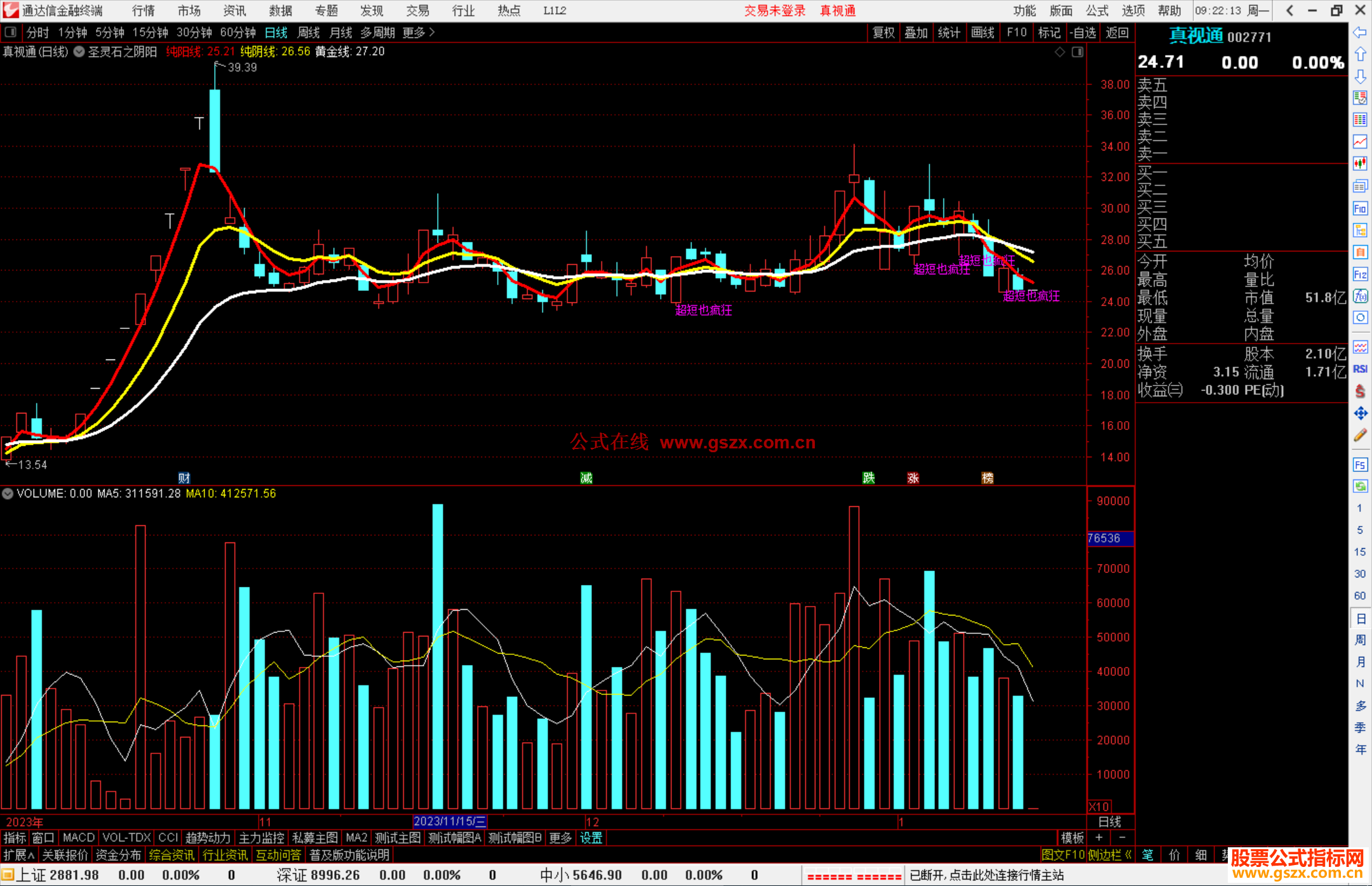Screen dimensions: 1372x886
Task: Select the MACD indicator tab
Action: [78, 838]
